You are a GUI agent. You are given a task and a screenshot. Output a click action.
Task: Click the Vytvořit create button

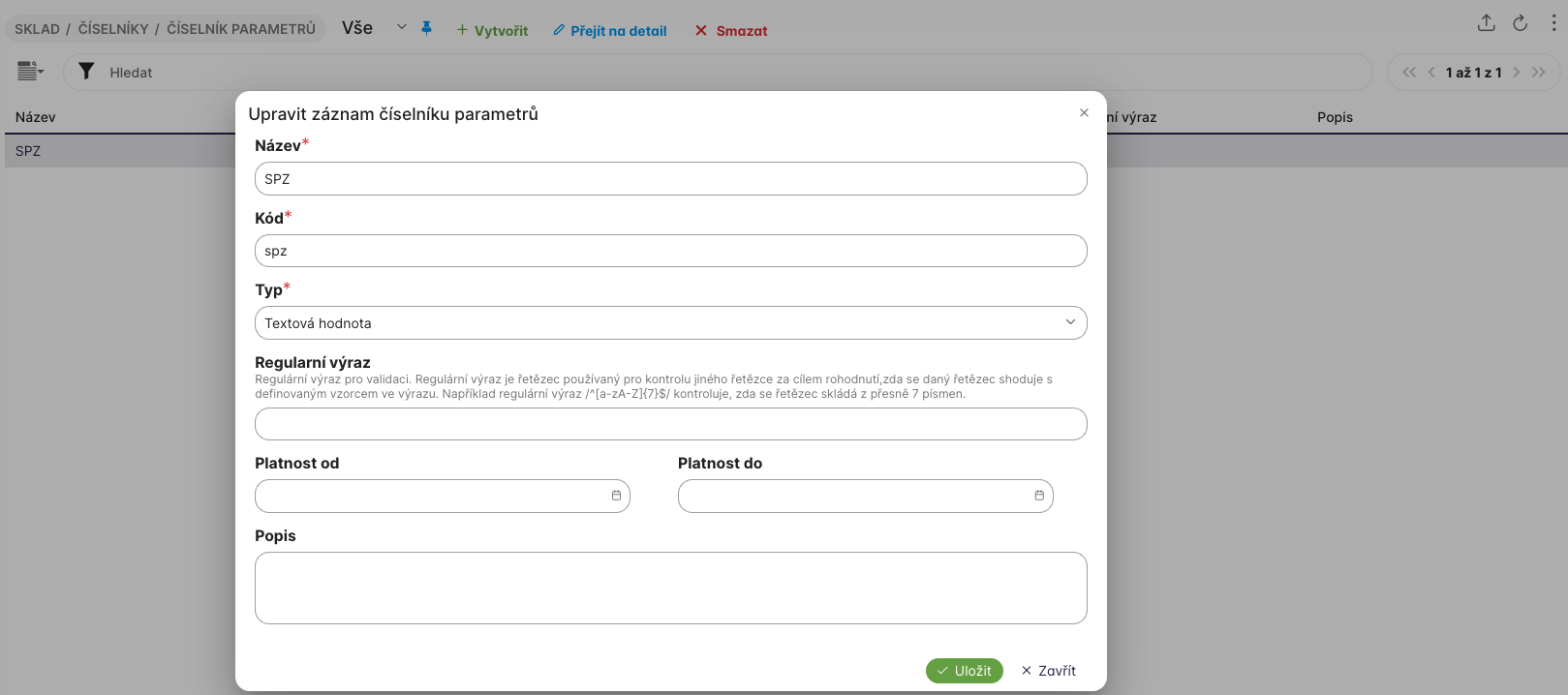pyautogui.click(x=492, y=31)
